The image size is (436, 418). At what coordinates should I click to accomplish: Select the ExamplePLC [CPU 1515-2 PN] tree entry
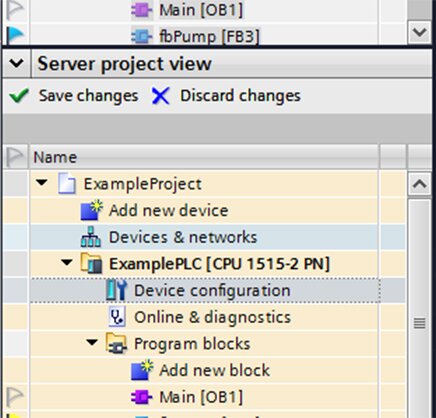click(219, 264)
